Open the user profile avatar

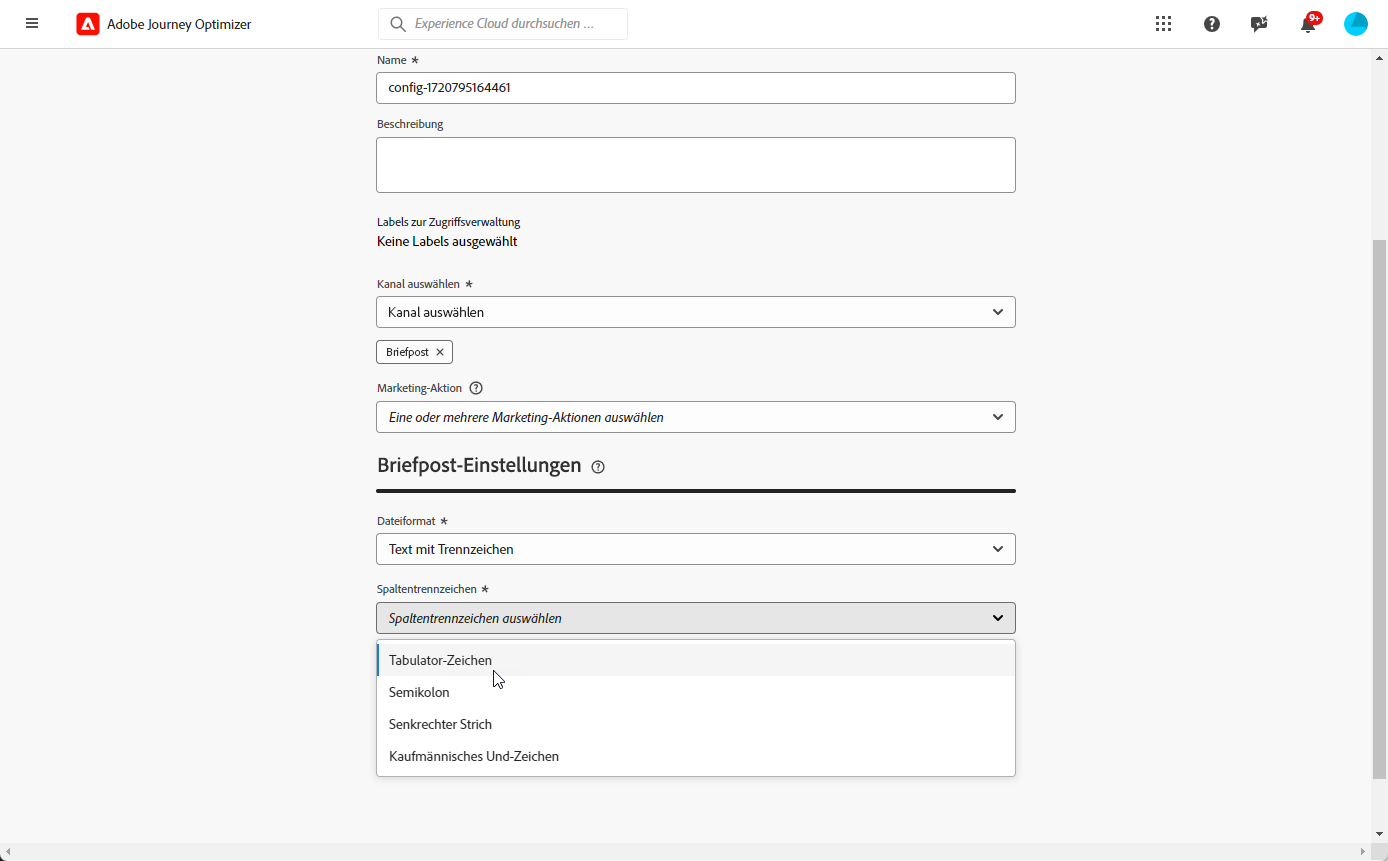[x=1356, y=24]
